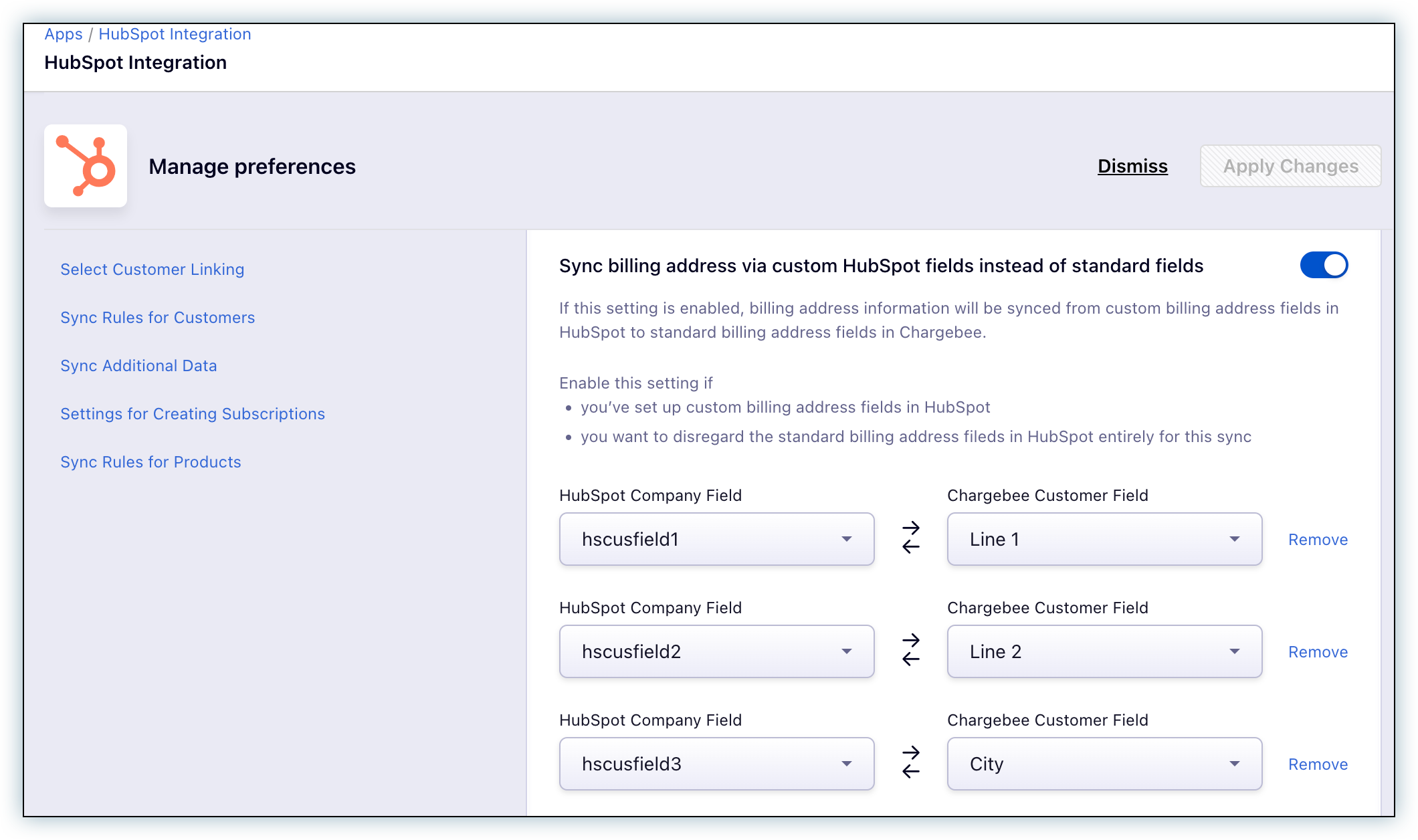Open Settings for Creating Subscriptions
Image resolution: width=1418 pixels, height=840 pixels.
193,414
